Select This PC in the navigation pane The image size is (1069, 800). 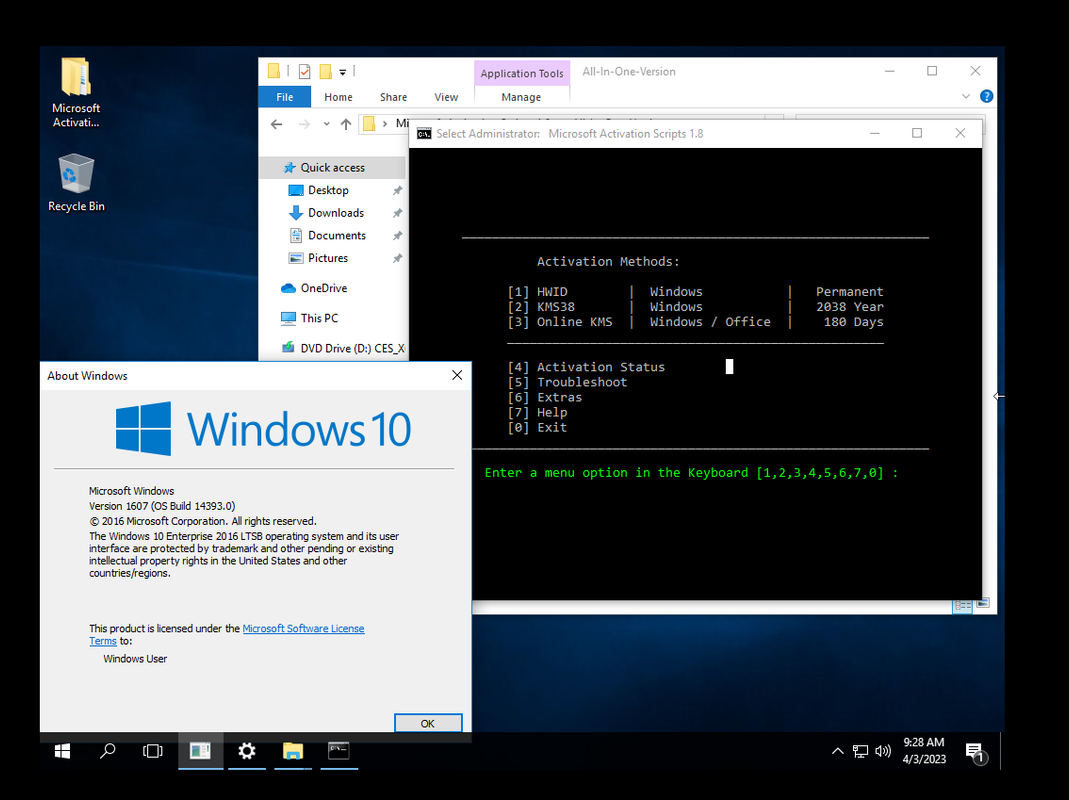(x=319, y=318)
